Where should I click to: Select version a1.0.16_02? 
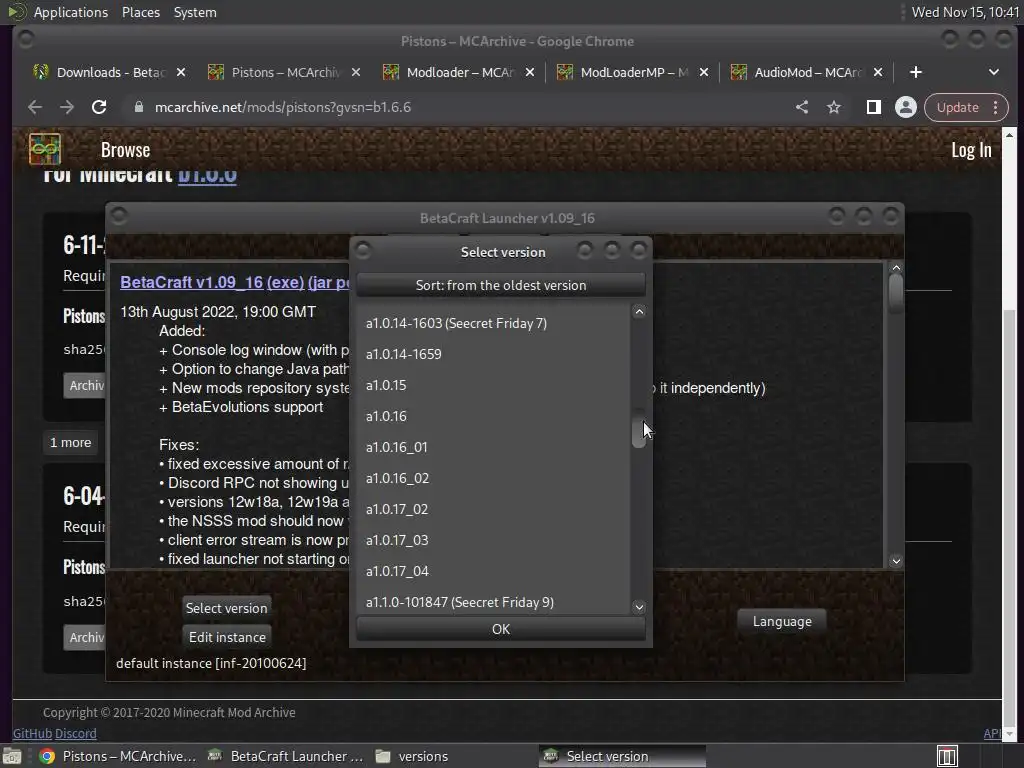point(494,478)
